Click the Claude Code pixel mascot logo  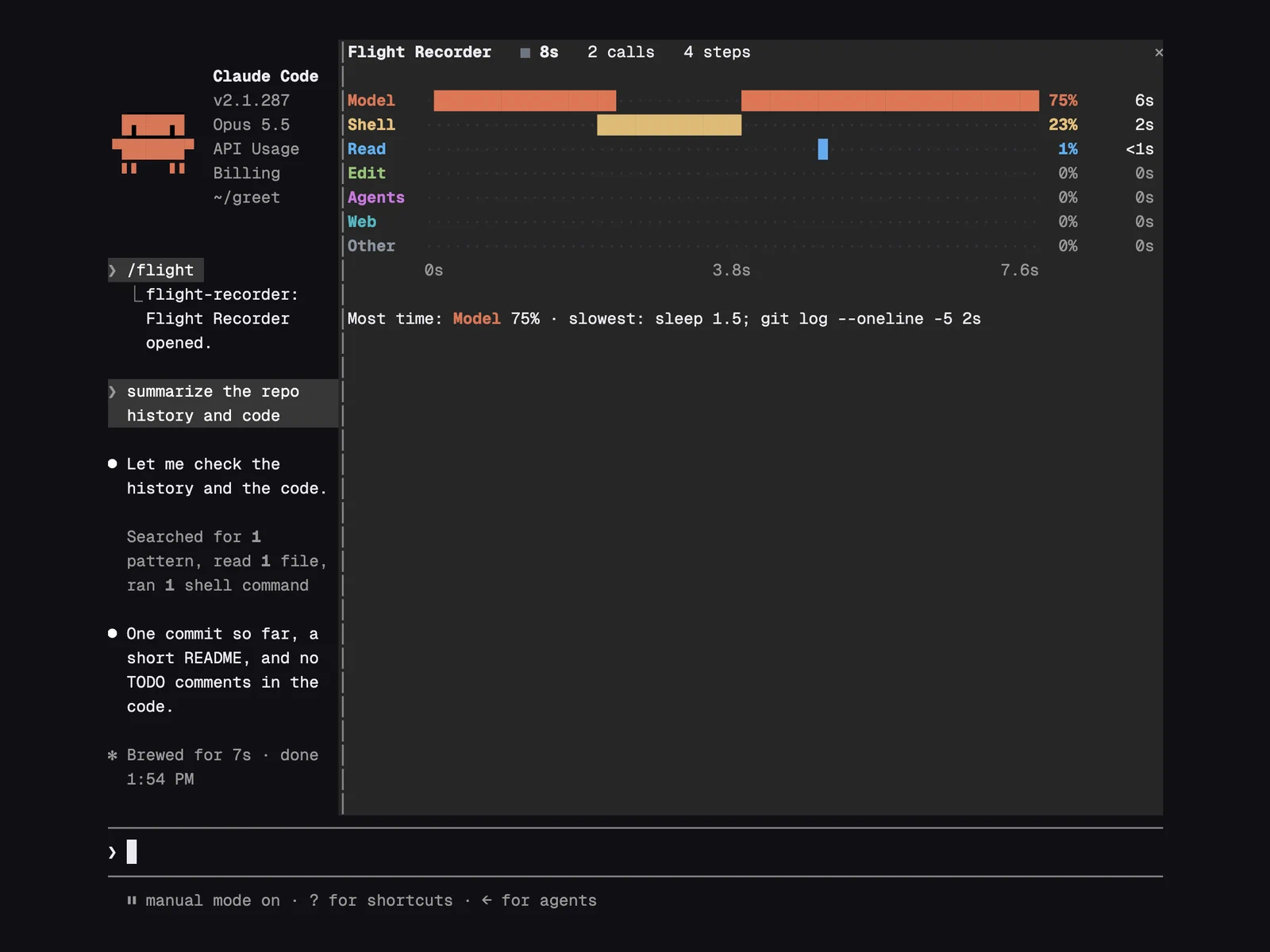[153, 144]
